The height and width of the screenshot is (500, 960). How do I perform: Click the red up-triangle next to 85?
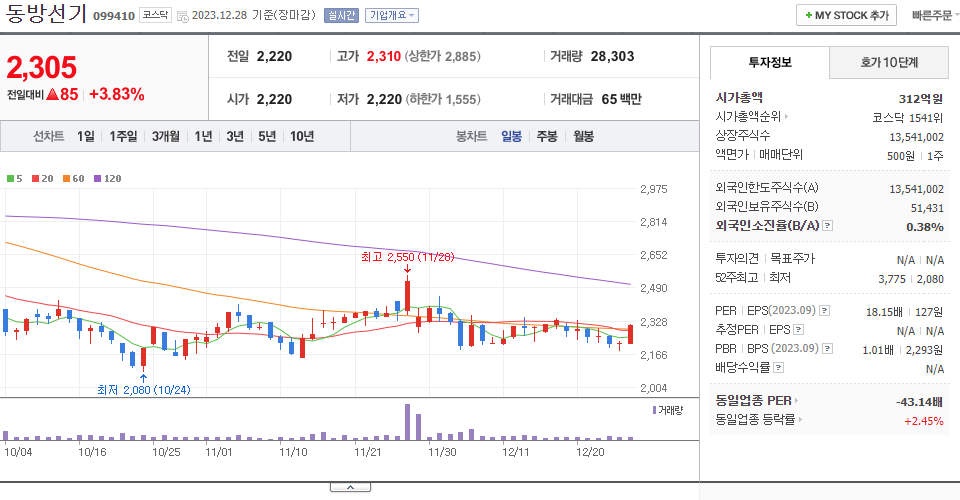[x=52, y=95]
